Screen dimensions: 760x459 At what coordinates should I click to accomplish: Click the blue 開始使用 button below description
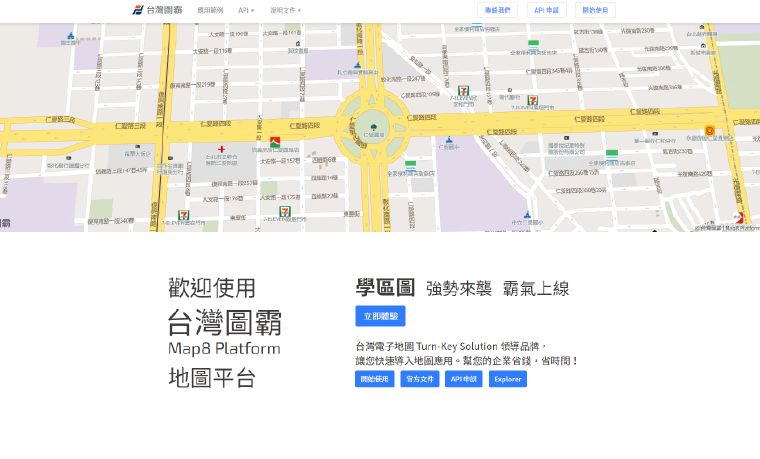(375, 379)
